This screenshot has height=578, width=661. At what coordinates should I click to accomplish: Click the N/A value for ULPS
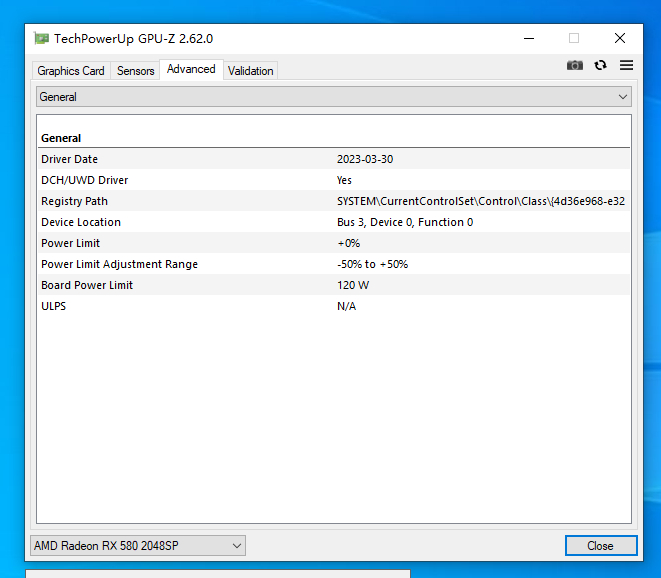coord(347,306)
